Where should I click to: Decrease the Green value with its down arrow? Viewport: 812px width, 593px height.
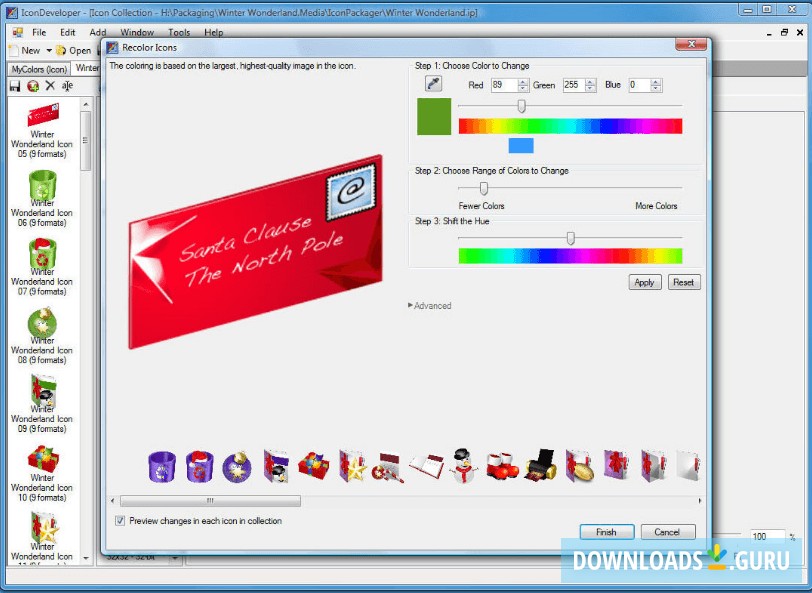coord(589,88)
